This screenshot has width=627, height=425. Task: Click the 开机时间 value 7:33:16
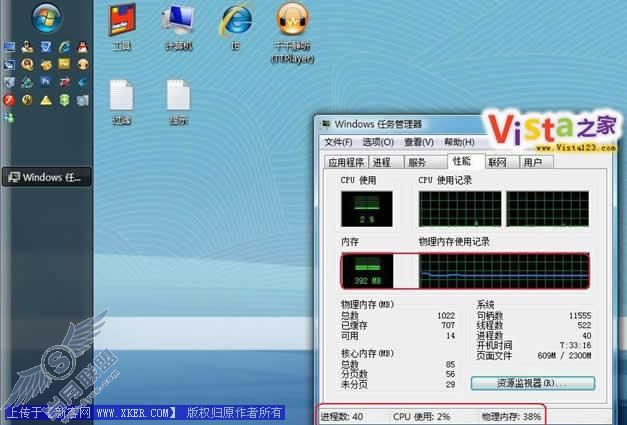[x=575, y=345]
